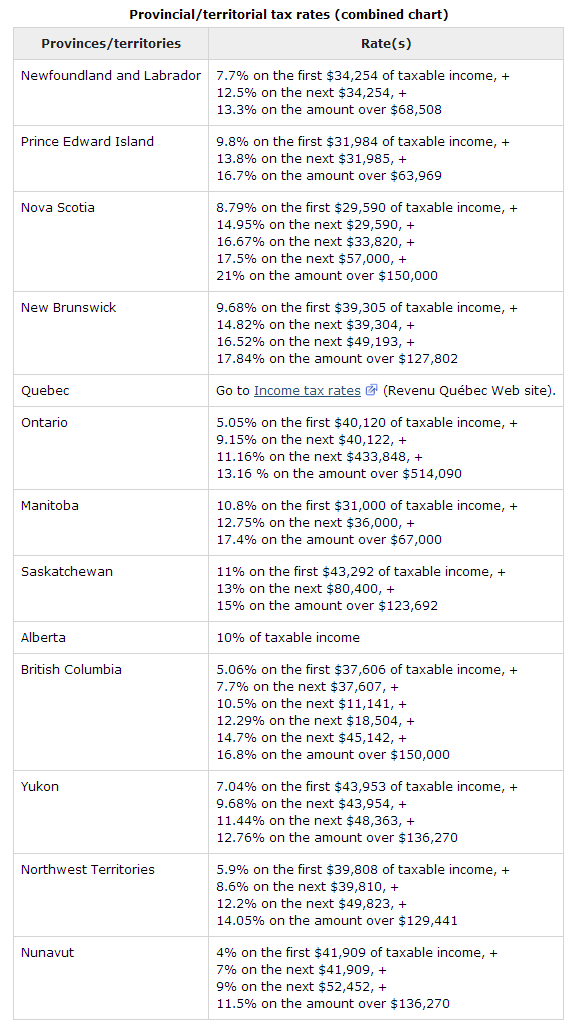The height and width of the screenshot is (1026, 580).
Task: Click the '10% of taxable income' text
Action: 288,638
